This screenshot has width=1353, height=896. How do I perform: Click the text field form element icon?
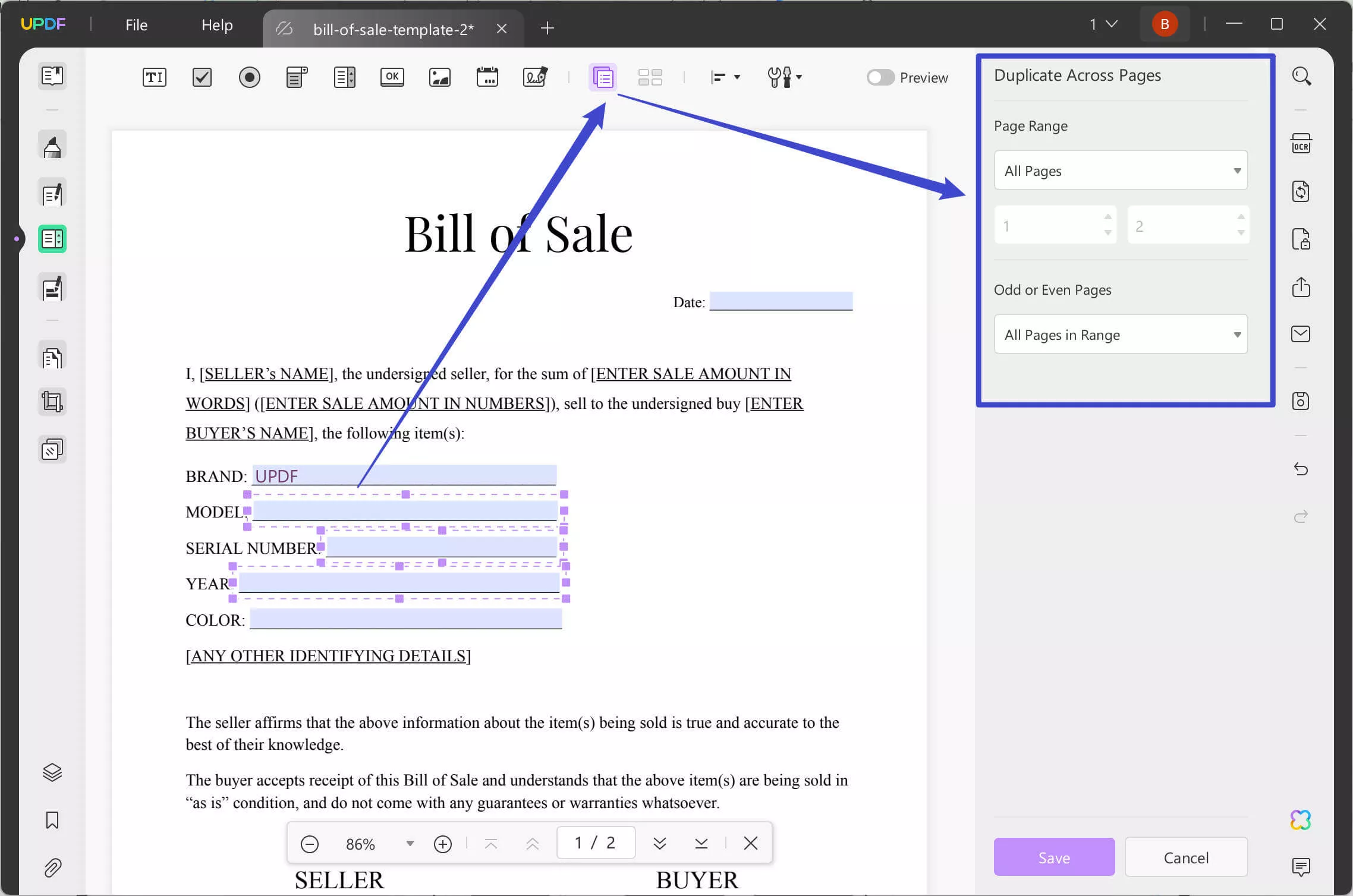tap(154, 77)
